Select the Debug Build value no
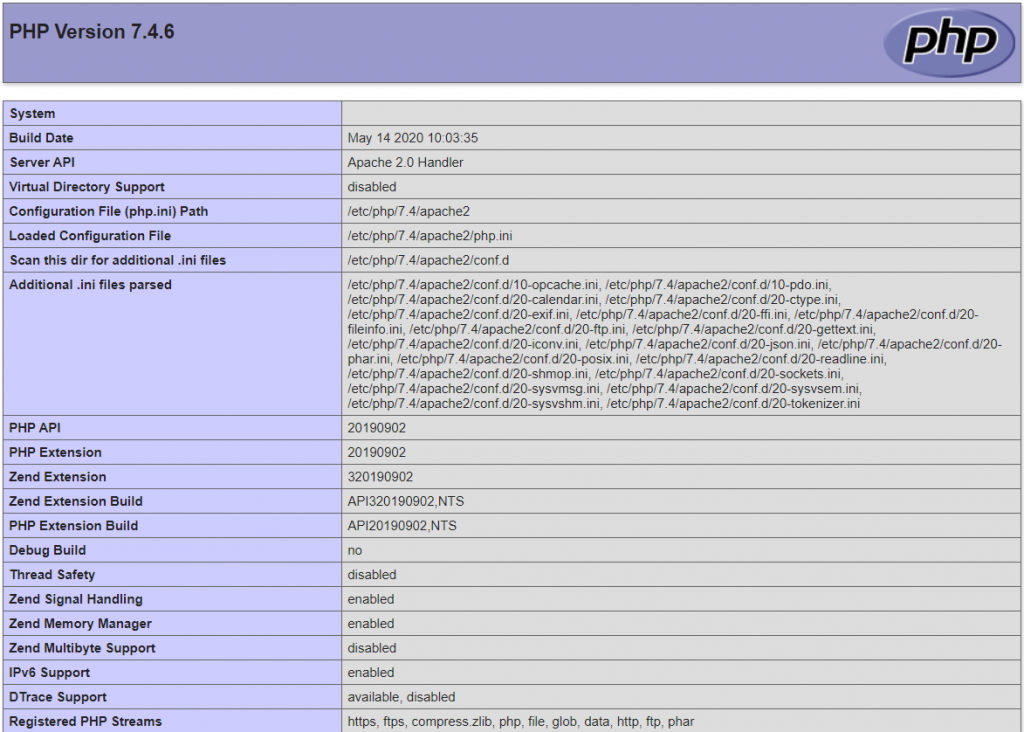 355,550
